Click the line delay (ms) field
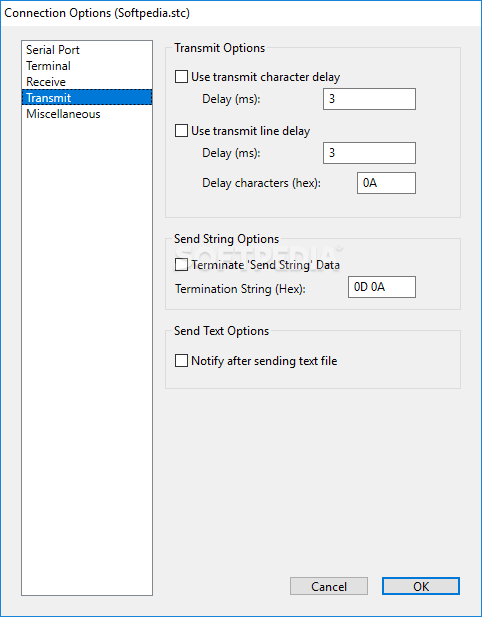482x617 pixels. [x=369, y=153]
